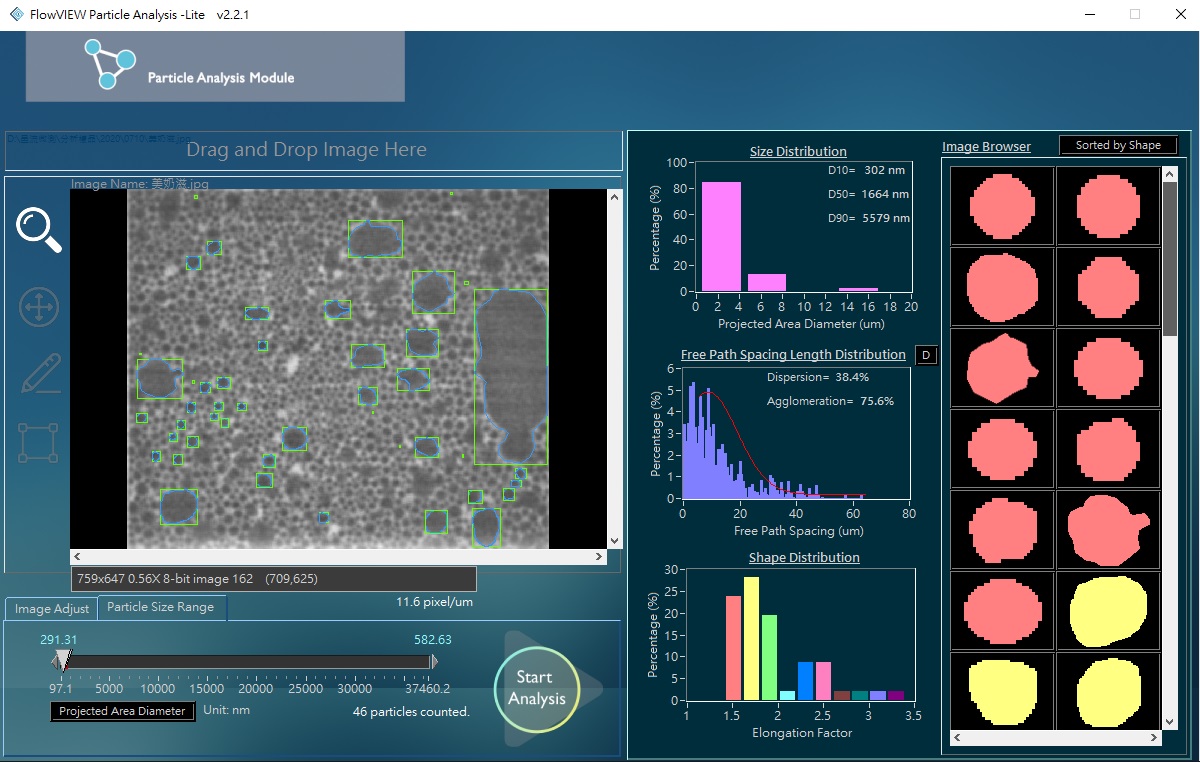Screen dimensions: 1200x762
Task: Open the Sorted by Shape dropdown
Action: 1117,145
